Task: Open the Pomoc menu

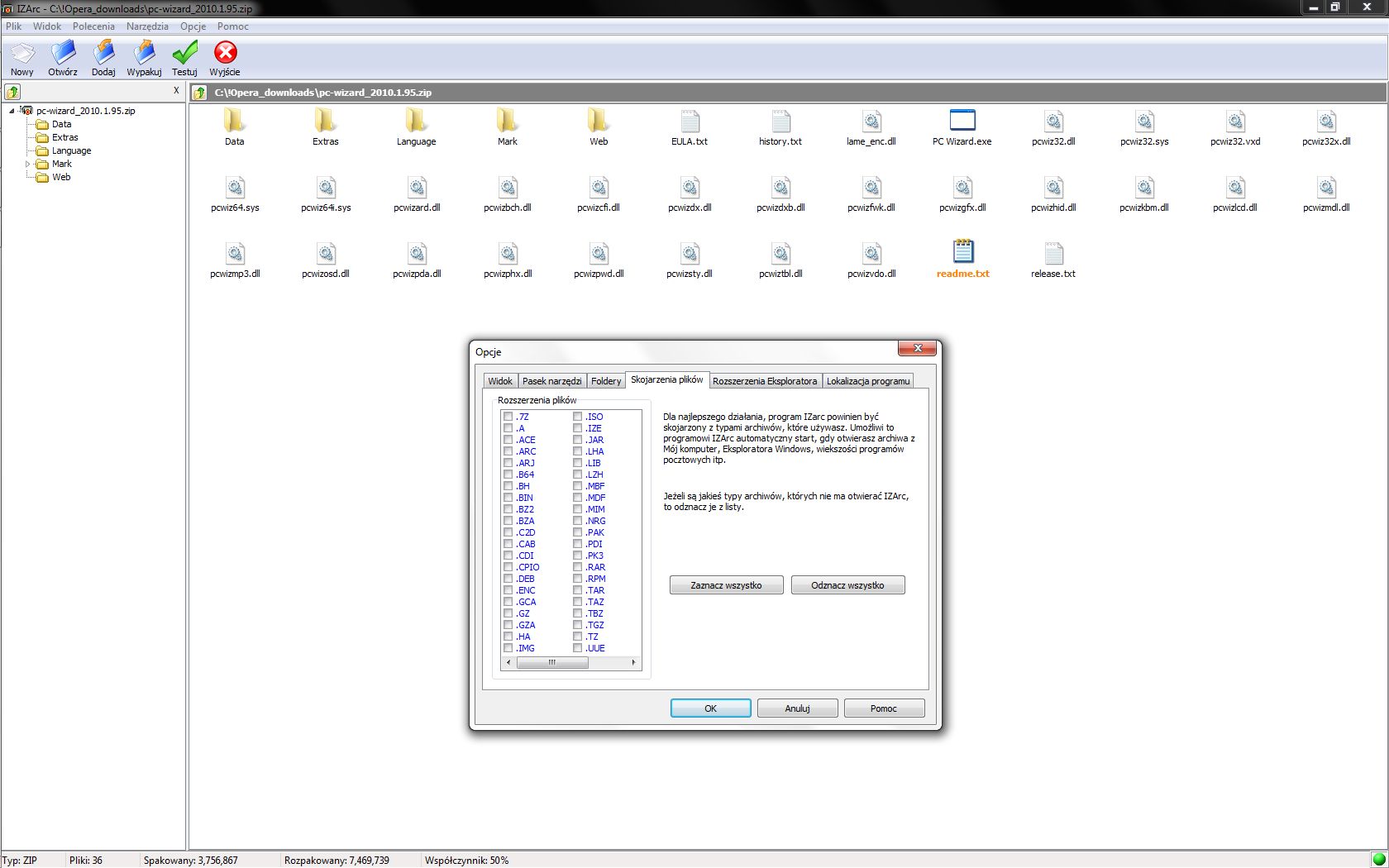Action: 233,26
